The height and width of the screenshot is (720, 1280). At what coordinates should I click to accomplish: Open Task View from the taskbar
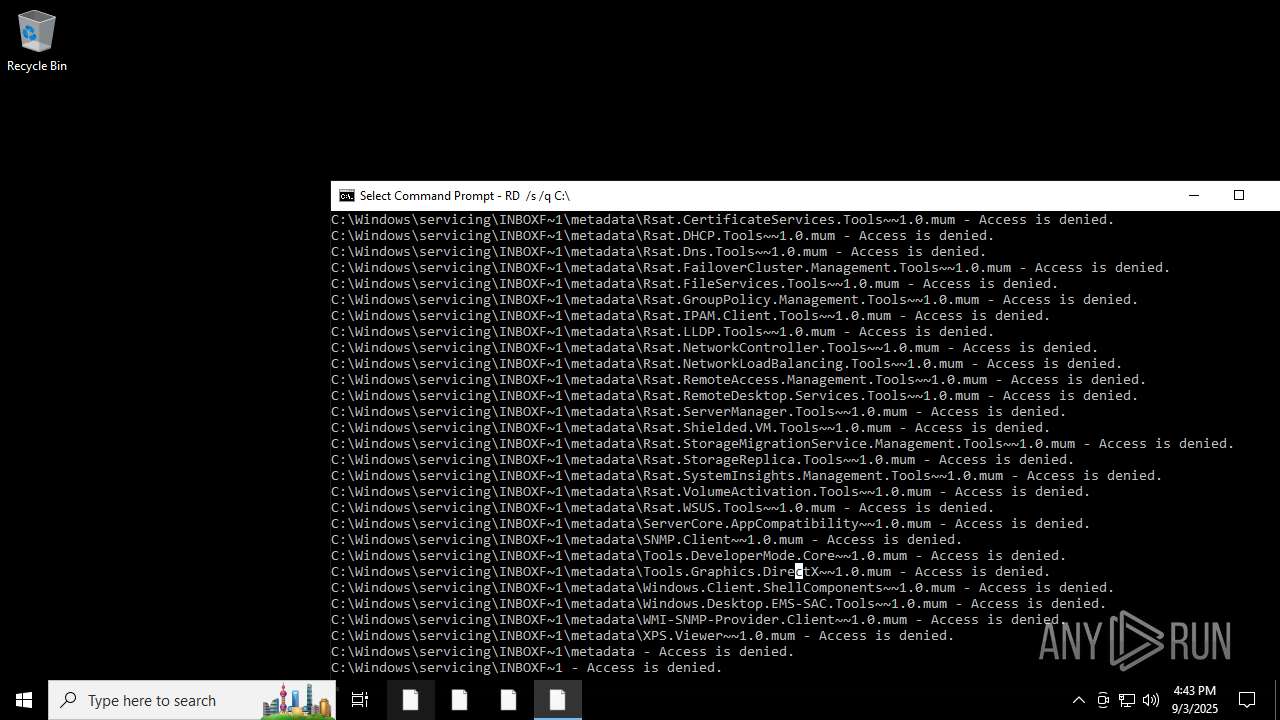(360, 700)
